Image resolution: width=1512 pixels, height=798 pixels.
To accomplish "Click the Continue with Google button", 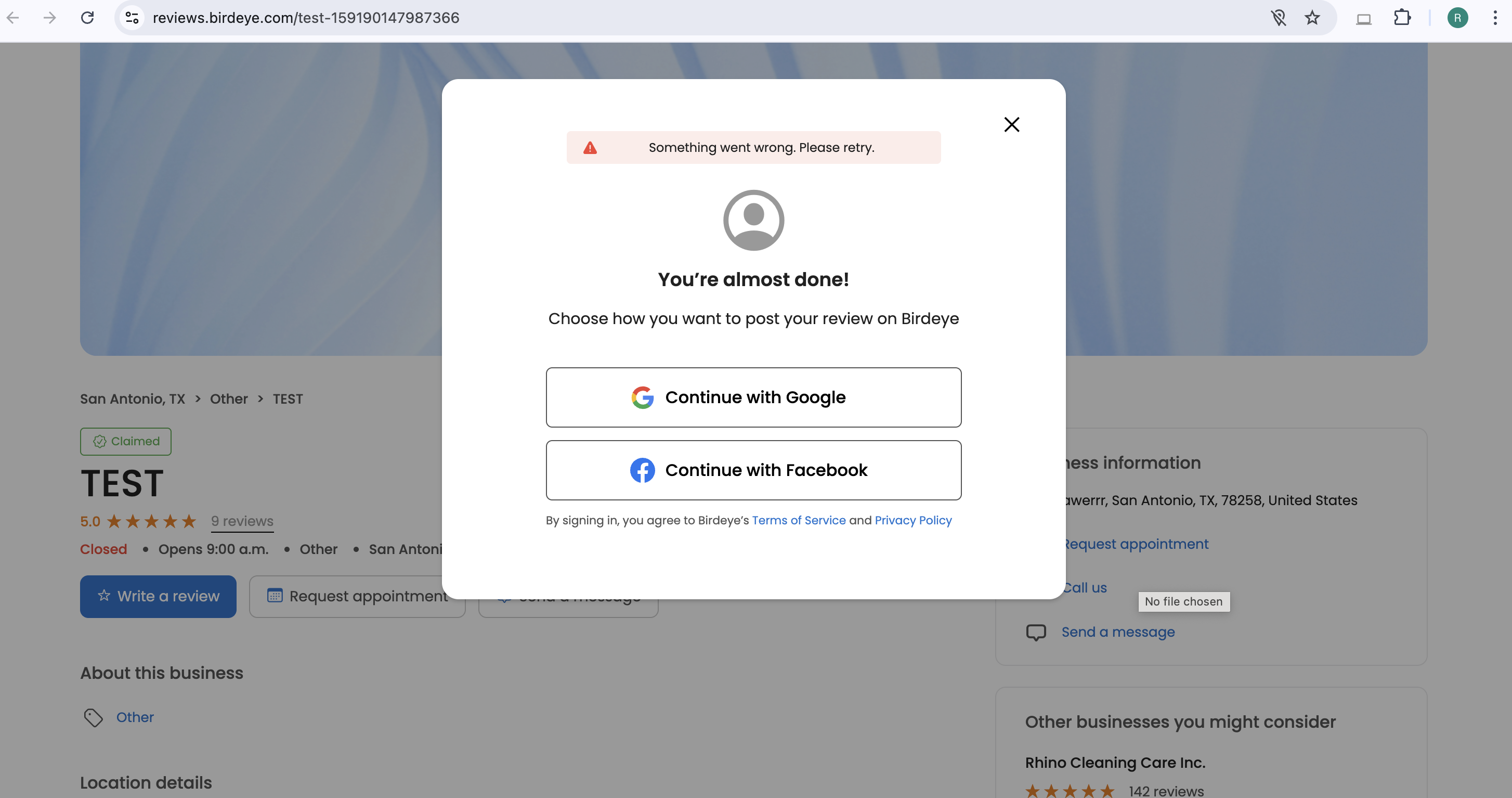I will point(753,397).
